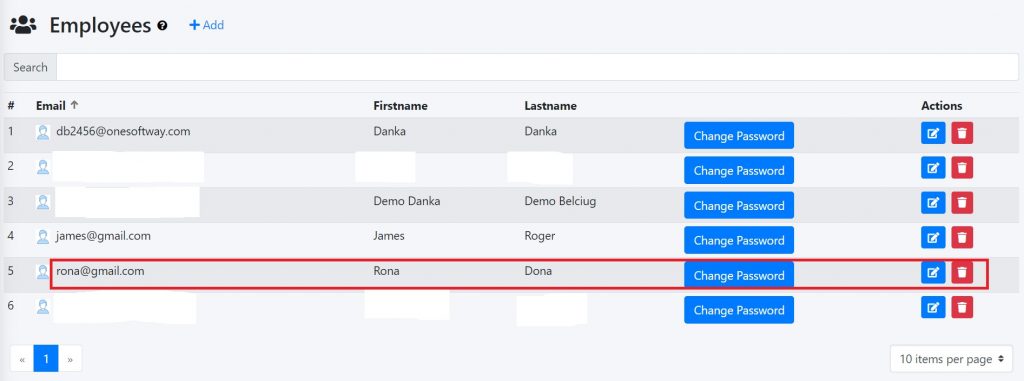Screen dimensions: 1024x381
Task: Click the trash icon in row 6
Action: click(962, 307)
